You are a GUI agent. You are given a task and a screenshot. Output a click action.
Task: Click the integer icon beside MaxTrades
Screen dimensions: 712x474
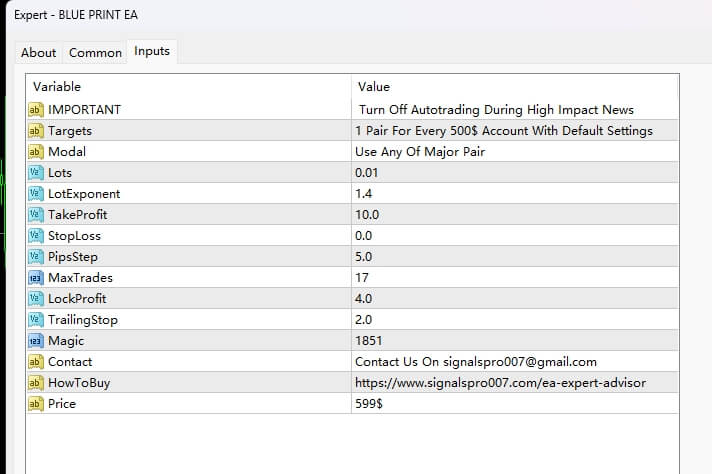pos(36,278)
